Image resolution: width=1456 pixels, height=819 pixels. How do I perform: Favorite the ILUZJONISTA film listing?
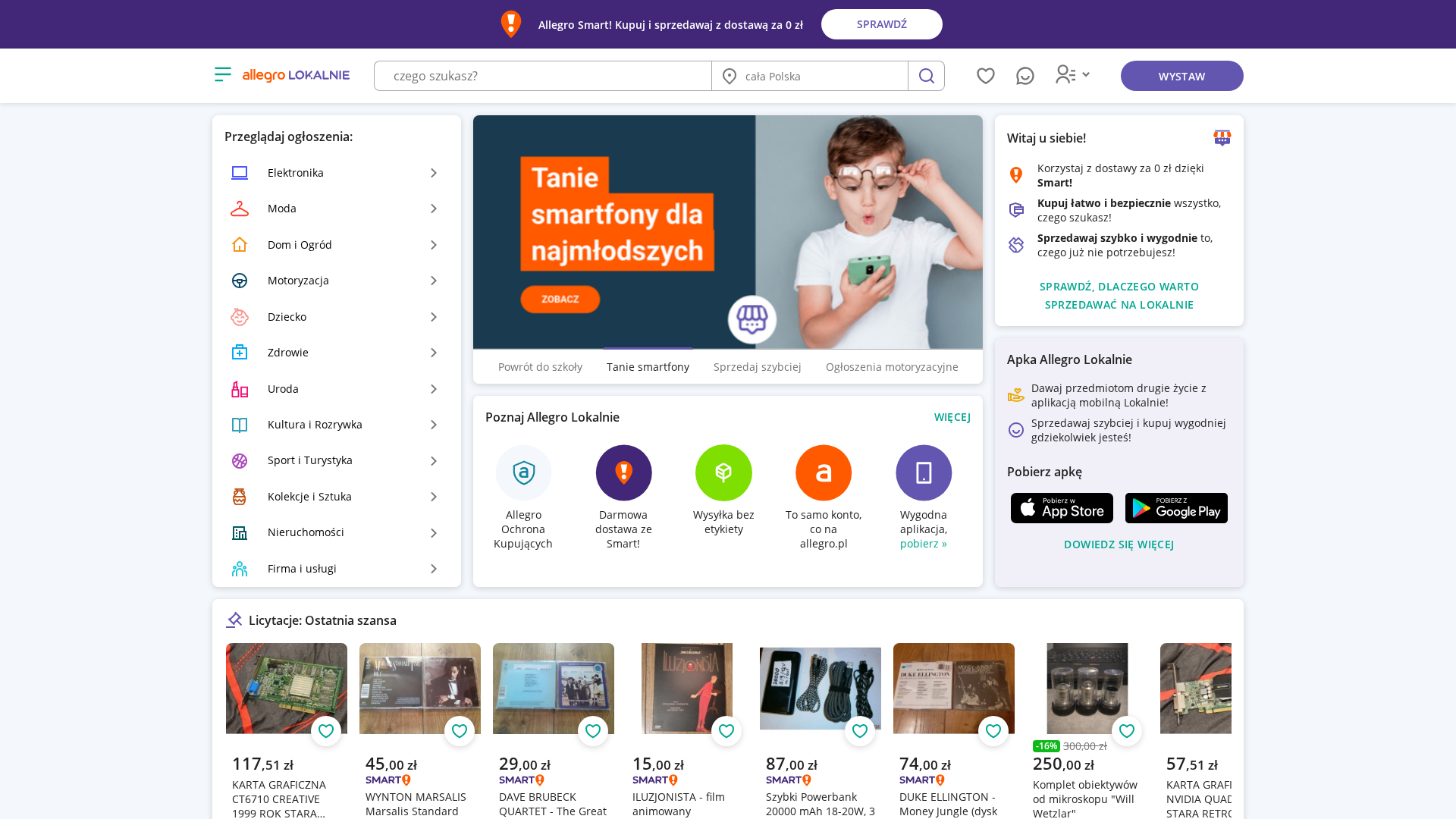coord(726,731)
